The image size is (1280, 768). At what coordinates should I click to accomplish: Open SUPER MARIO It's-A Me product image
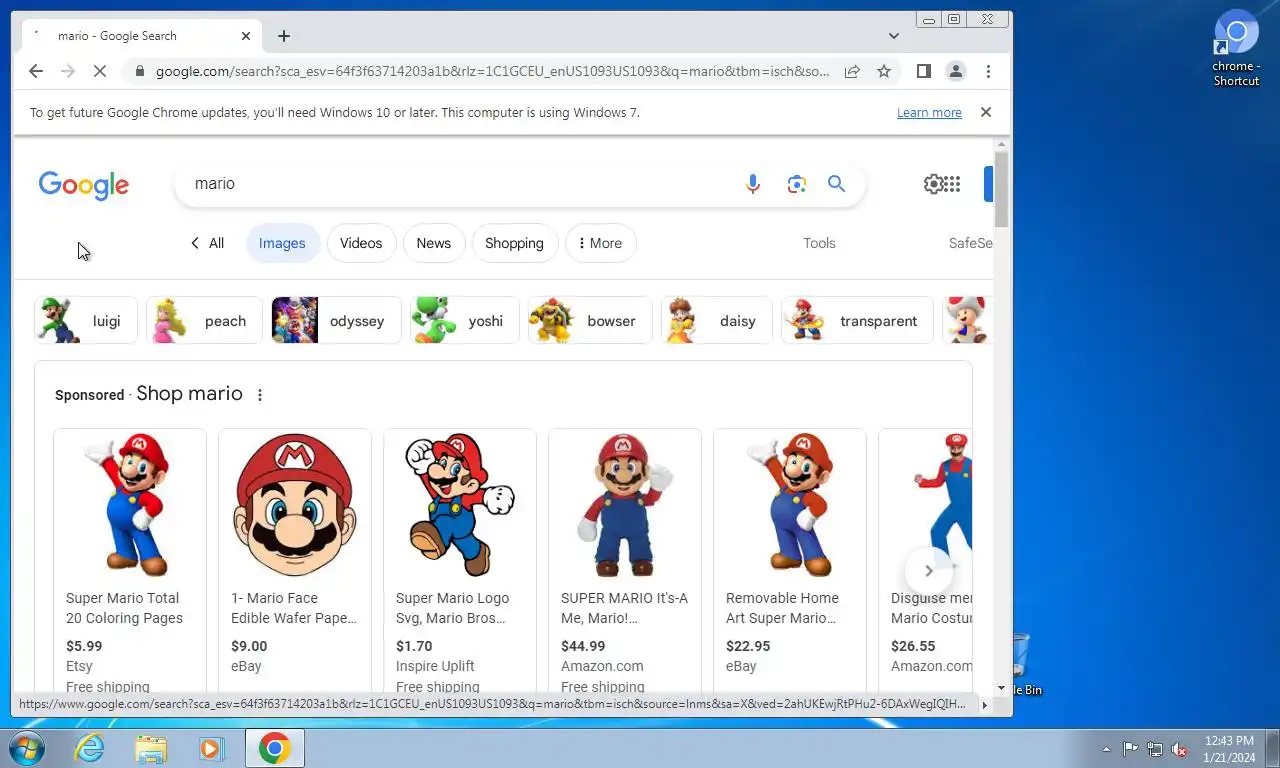tap(625, 505)
